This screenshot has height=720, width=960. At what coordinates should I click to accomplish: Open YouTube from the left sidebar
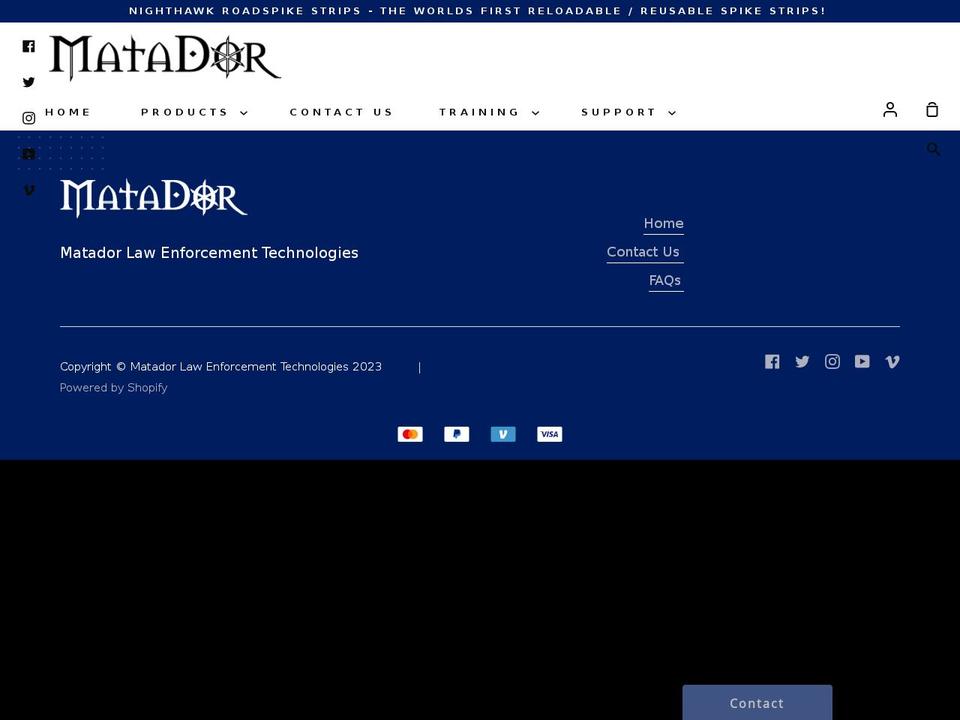click(29, 154)
